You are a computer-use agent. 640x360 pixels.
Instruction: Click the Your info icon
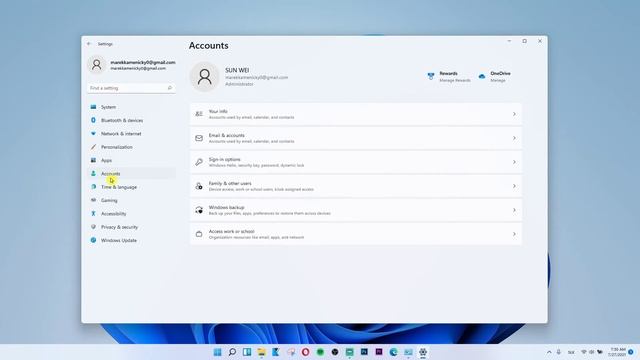point(199,114)
